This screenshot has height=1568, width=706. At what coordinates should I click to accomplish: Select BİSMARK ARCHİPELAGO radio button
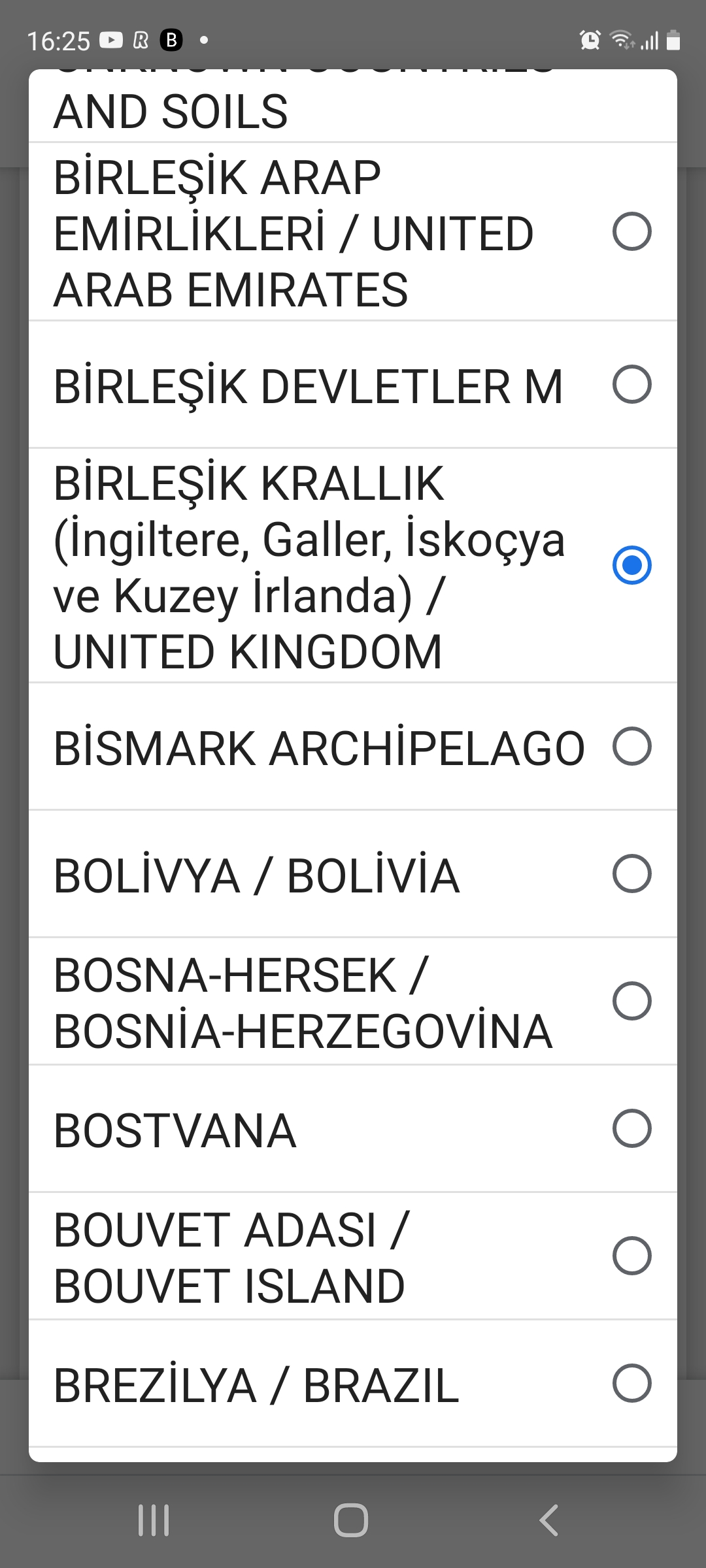631,746
